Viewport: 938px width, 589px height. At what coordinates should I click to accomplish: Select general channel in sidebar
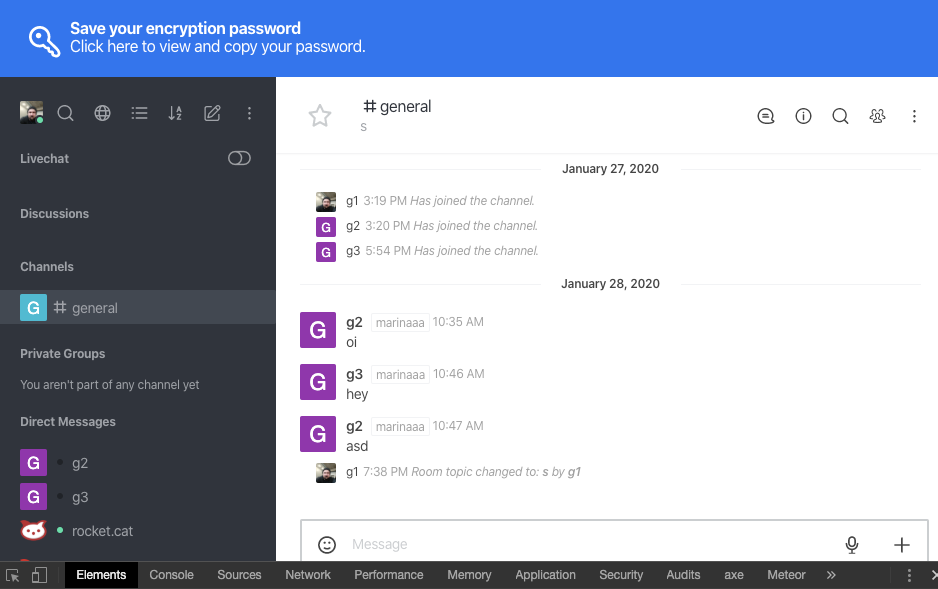point(138,307)
